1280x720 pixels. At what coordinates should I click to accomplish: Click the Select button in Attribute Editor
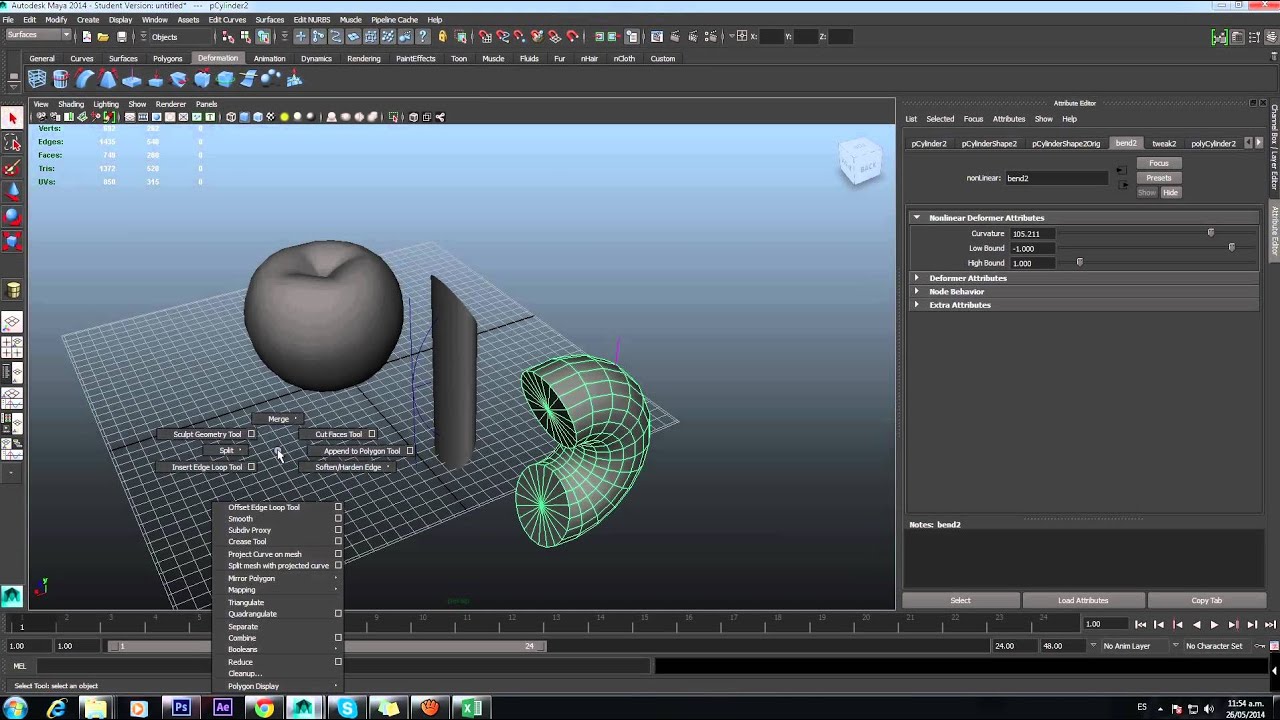click(x=960, y=601)
